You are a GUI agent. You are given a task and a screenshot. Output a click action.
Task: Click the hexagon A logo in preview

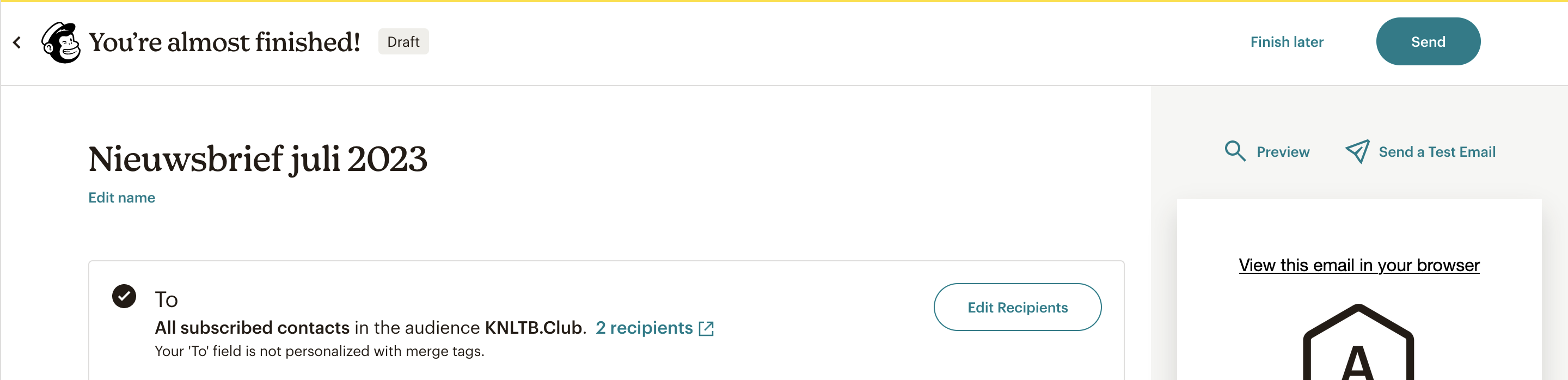click(1358, 342)
